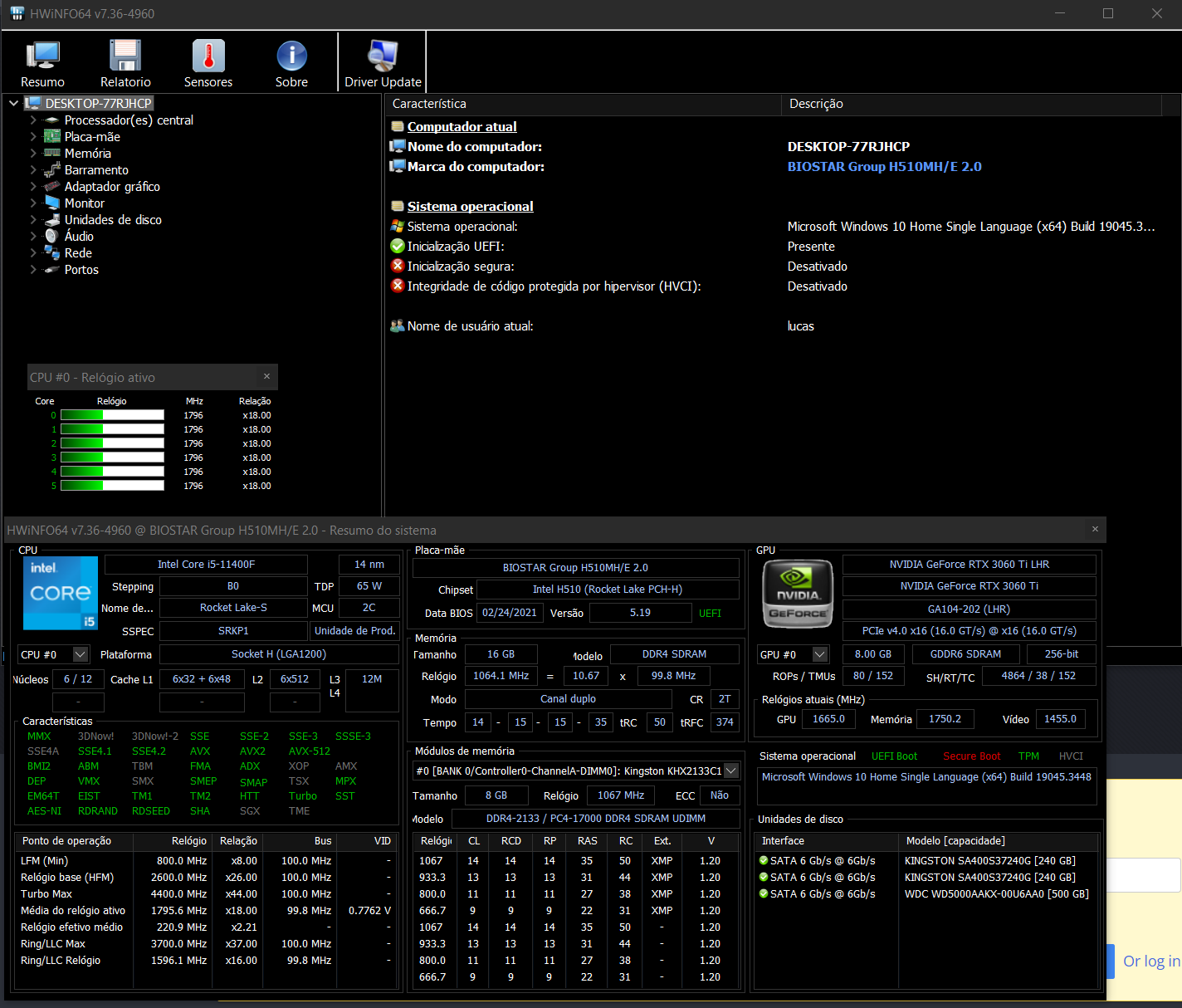Open the BIOSTAR Group H510MH/E 2.0 link
Screen dimensions: 1182x1008
coord(884,166)
